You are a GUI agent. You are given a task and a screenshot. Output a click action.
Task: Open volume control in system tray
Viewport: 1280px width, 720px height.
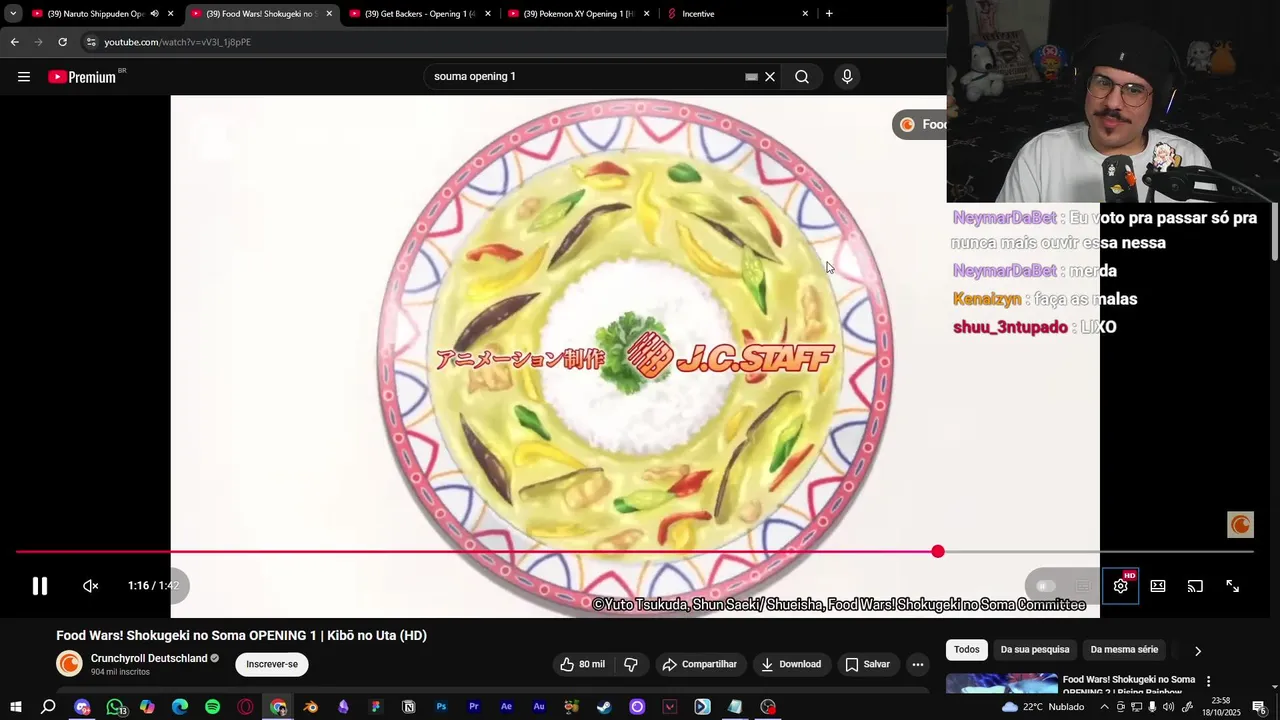click(x=1169, y=707)
